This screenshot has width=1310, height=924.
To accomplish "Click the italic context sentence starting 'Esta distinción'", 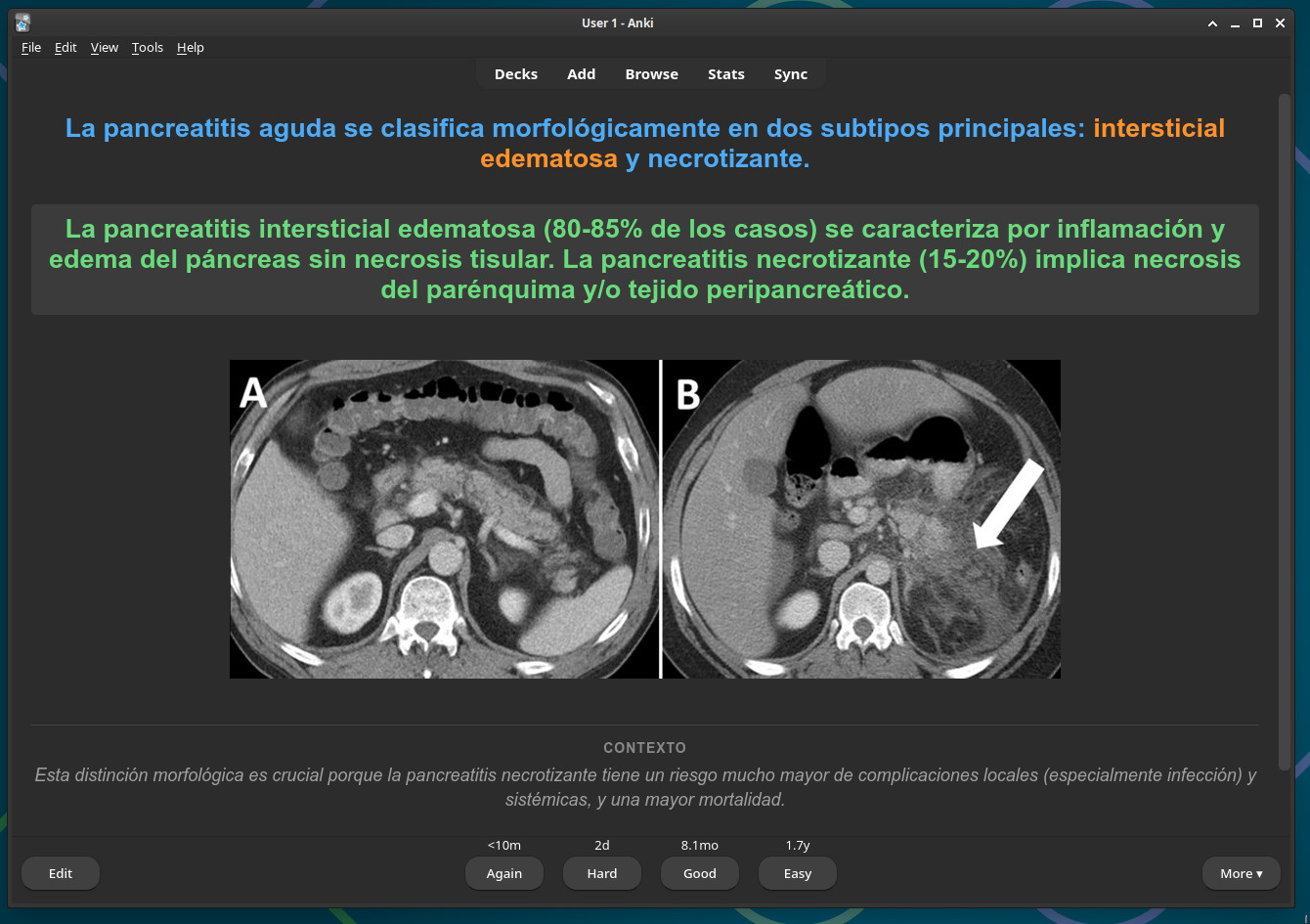I will pos(645,787).
